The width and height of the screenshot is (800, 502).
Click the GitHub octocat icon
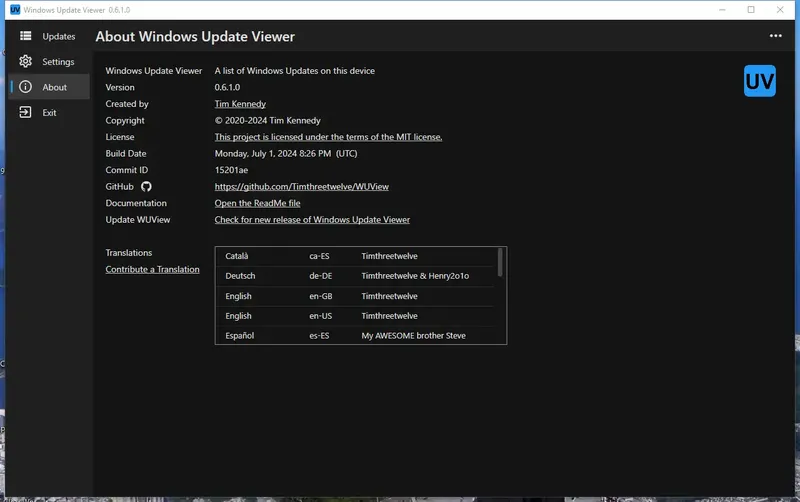click(146, 187)
